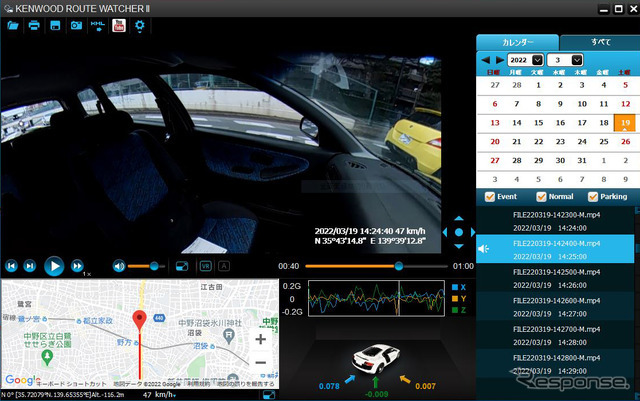This screenshot has width=640, height=401.
Task: Open file folder icon in toolbar
Action: pos(13,26)
